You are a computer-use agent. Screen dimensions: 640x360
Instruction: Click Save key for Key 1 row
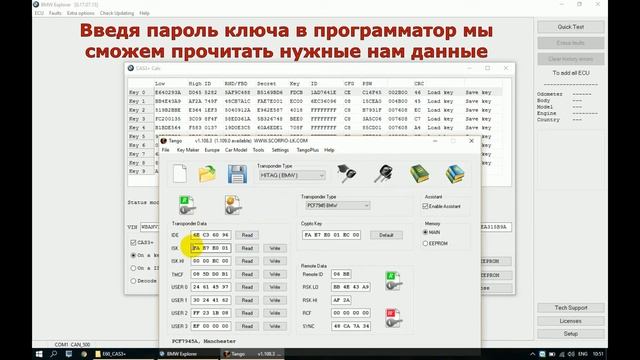478,101
